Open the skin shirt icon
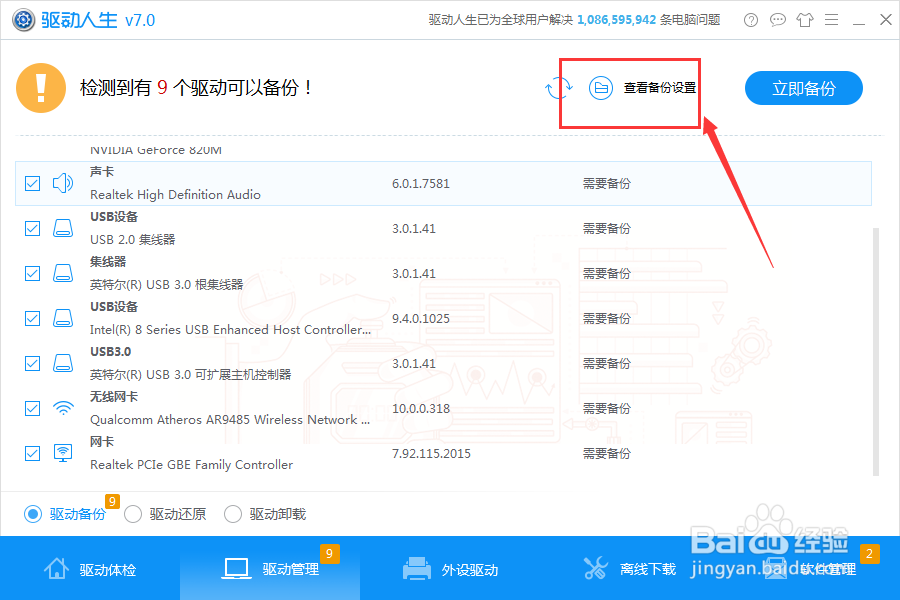 click(805, 20)
